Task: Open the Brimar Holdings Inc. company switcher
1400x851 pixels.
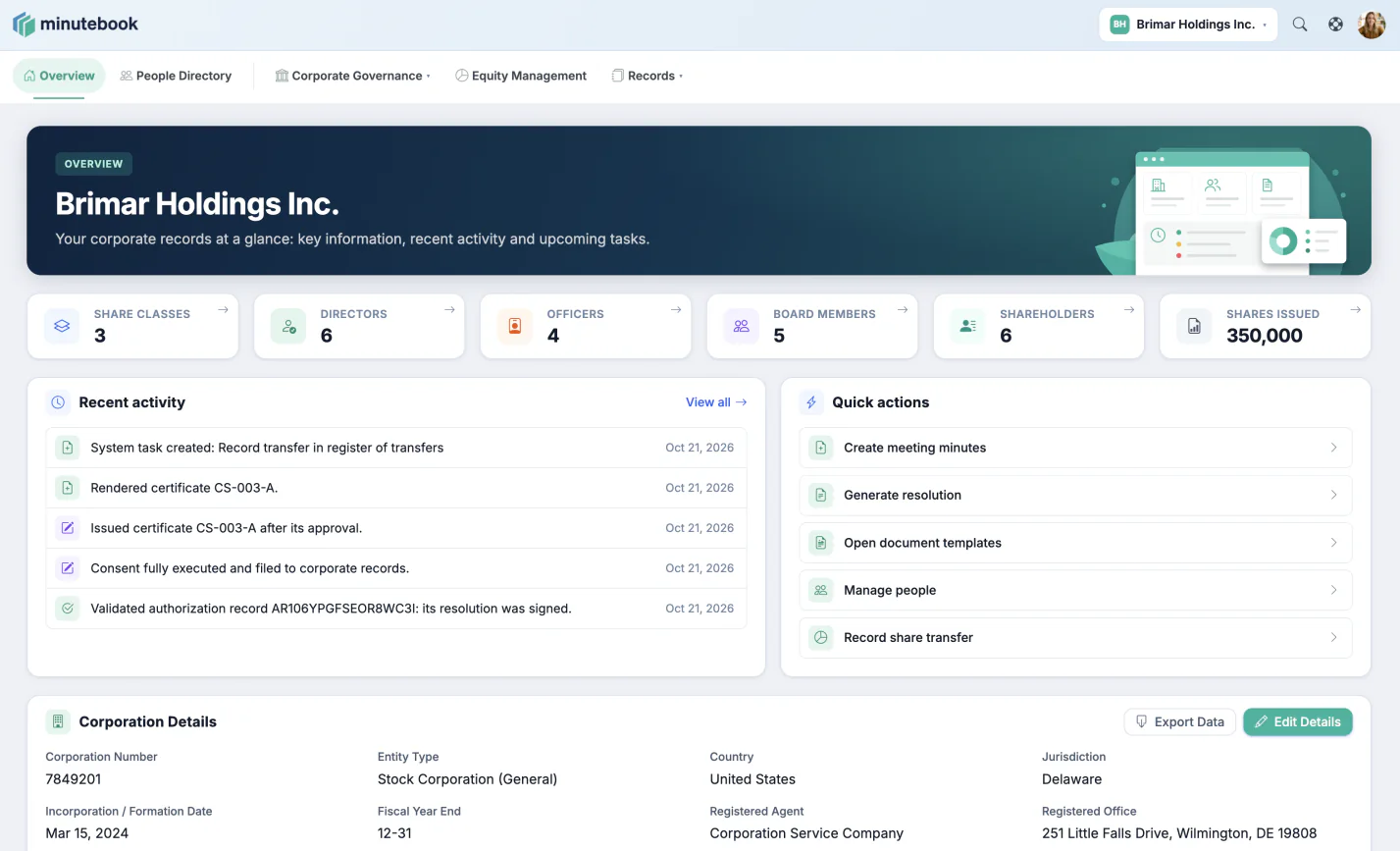Action: coord(1188,25)
